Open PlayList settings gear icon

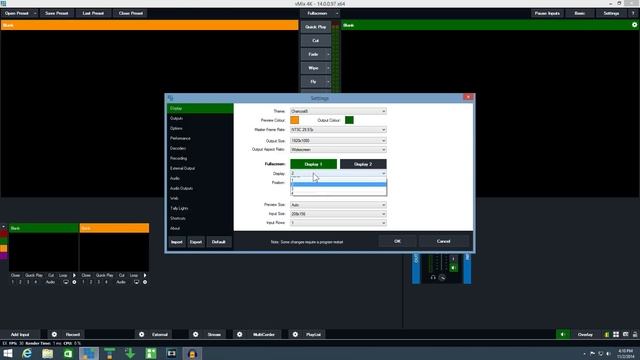(295, 334)
